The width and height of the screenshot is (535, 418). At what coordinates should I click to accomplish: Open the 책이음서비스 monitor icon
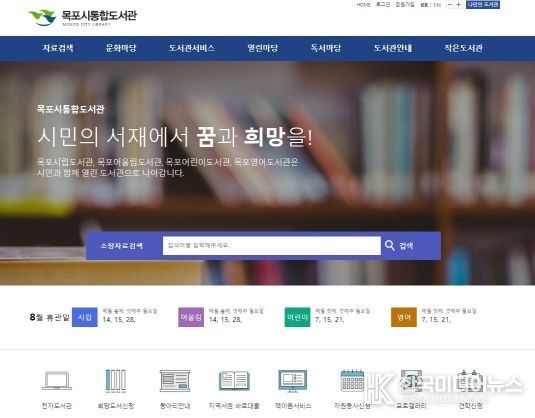(x=293, y=381)
